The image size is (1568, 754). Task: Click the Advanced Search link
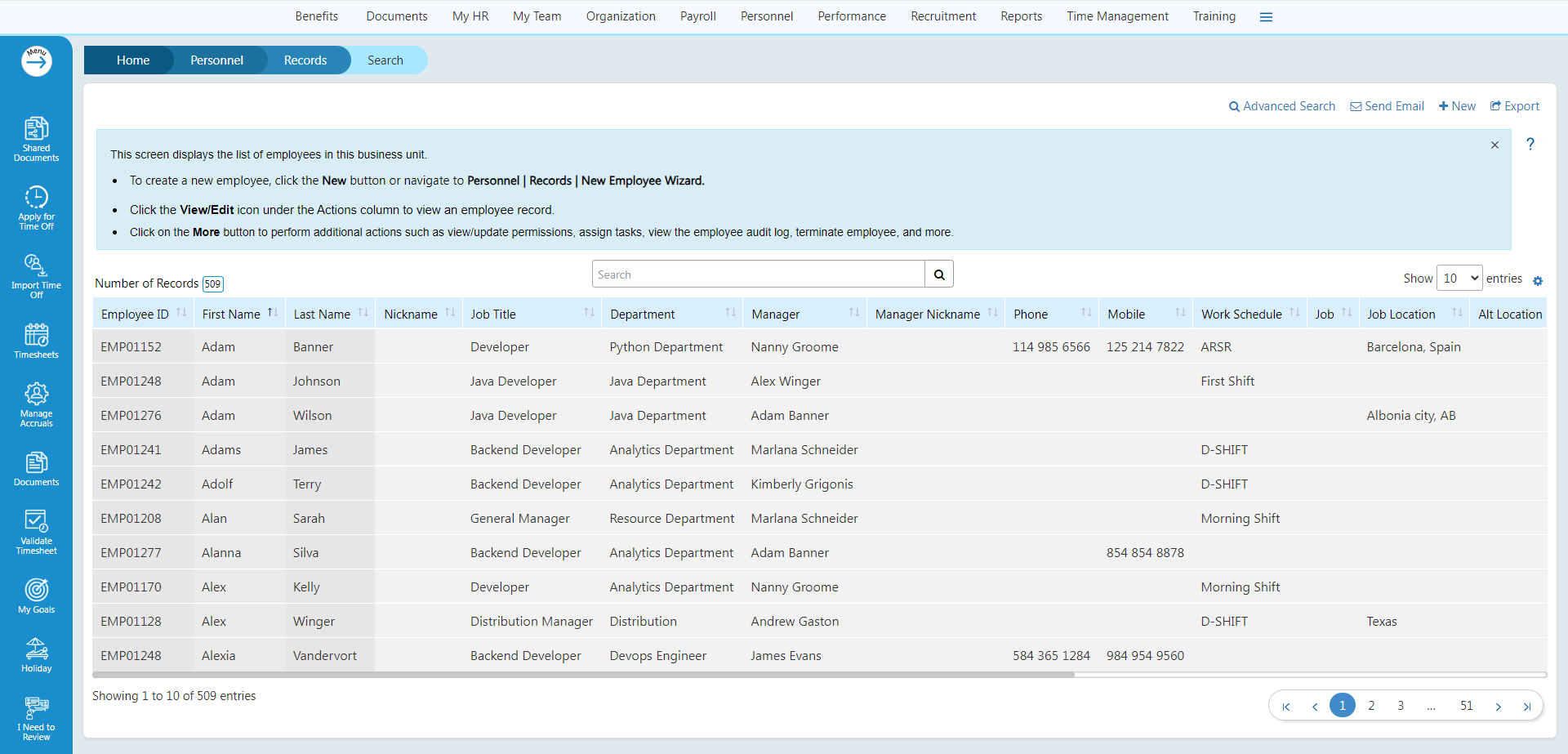(1281, 105)
